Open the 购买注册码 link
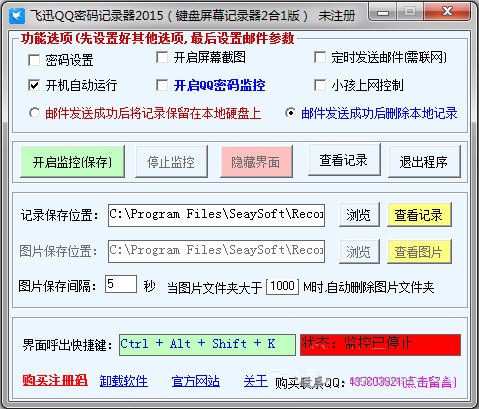Viewport: 479px width, 409px height. pos(55,381)
